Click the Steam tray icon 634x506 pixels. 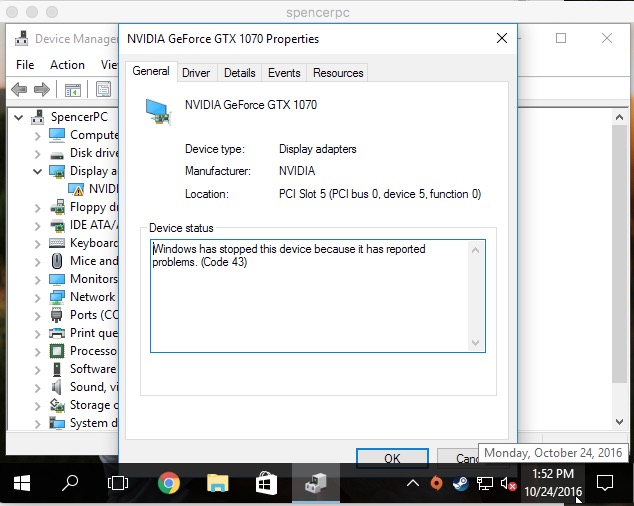point(460,483)
